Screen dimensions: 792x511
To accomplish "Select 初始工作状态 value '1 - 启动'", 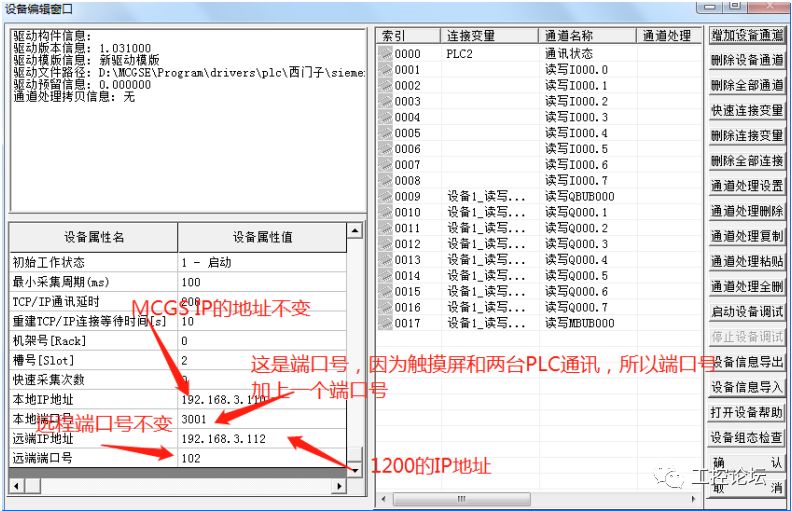I will 262,263.
